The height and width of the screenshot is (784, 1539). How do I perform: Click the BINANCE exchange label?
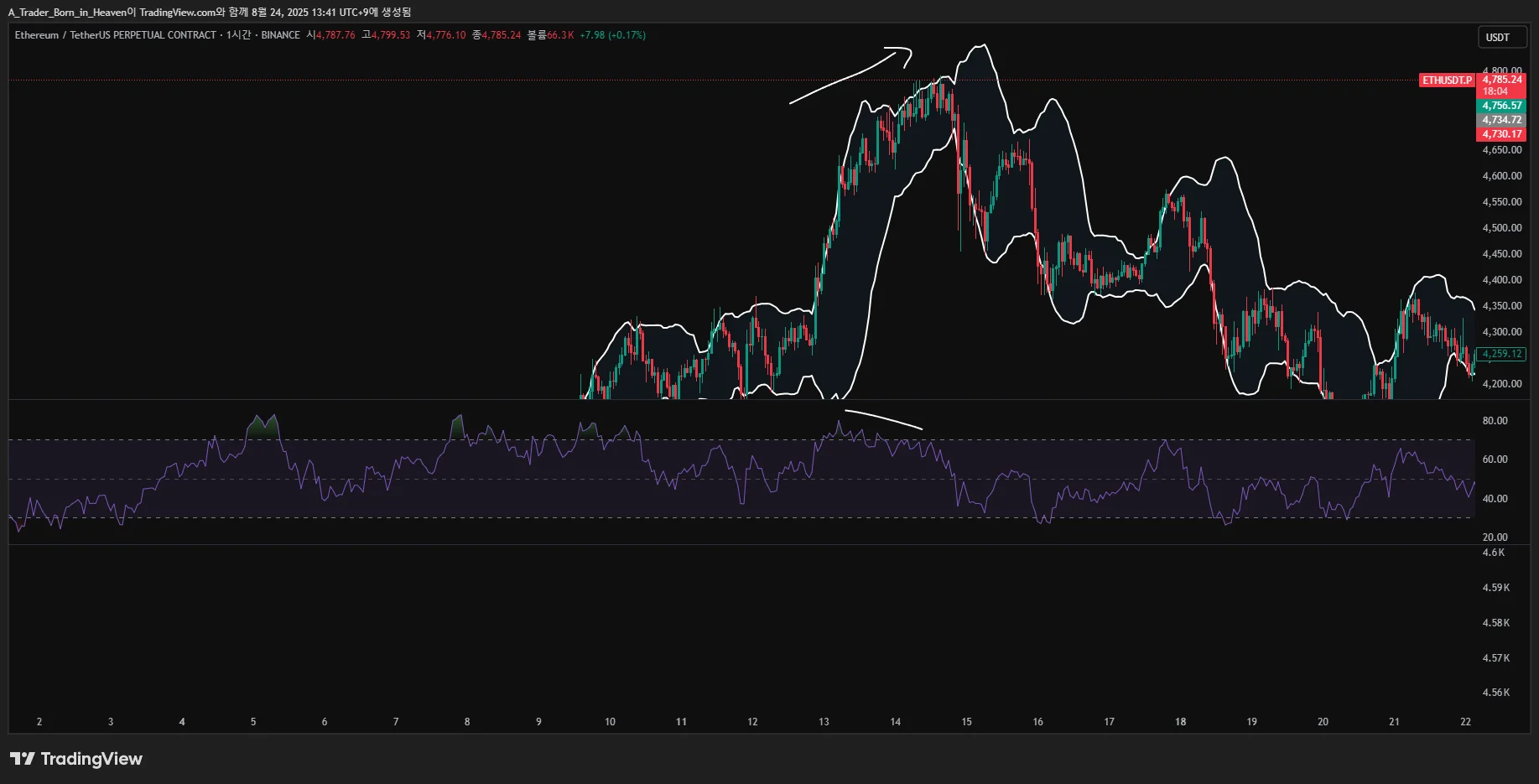[x=280, y=35]
